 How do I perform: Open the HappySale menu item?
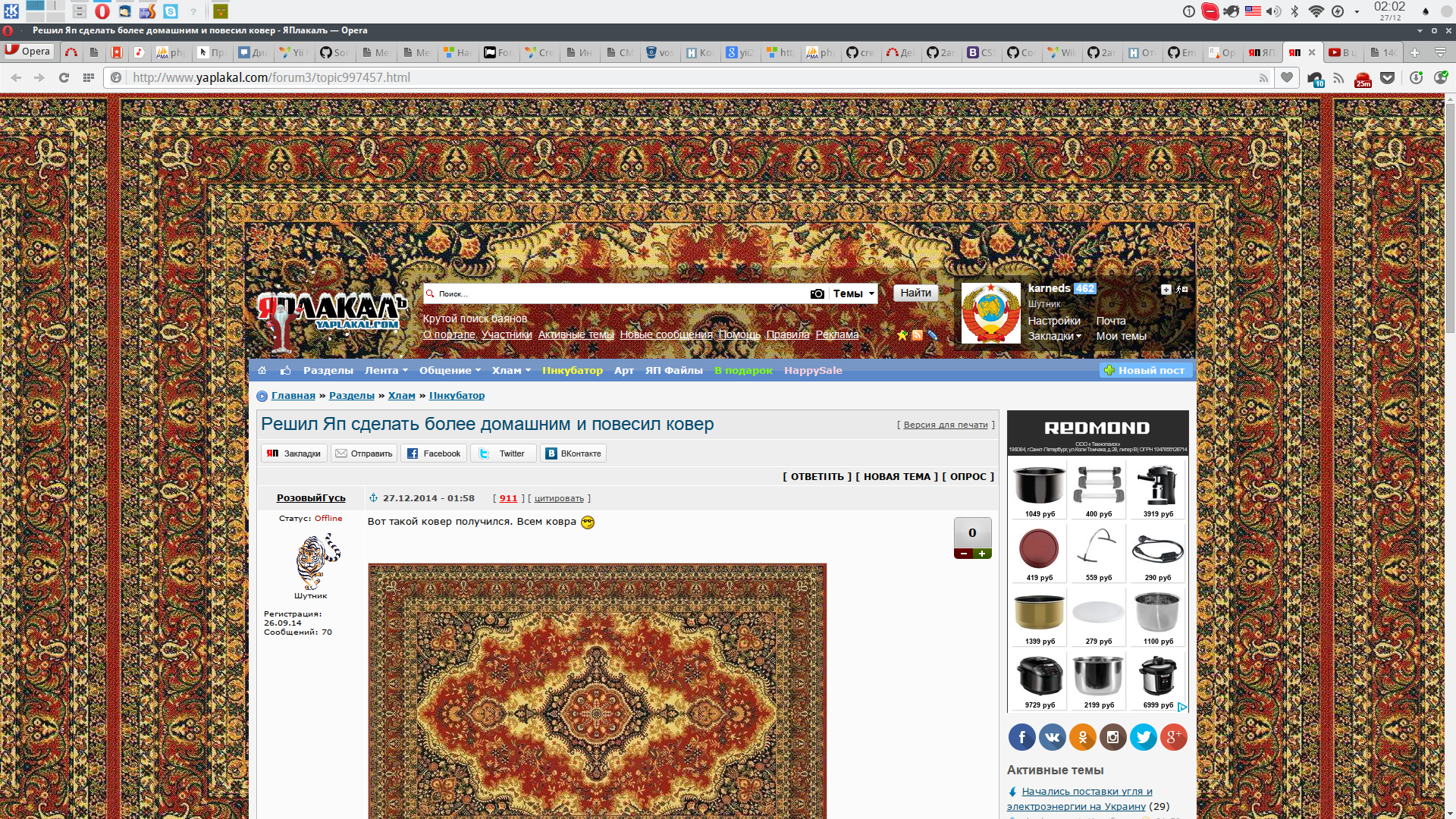coord(813,370)
